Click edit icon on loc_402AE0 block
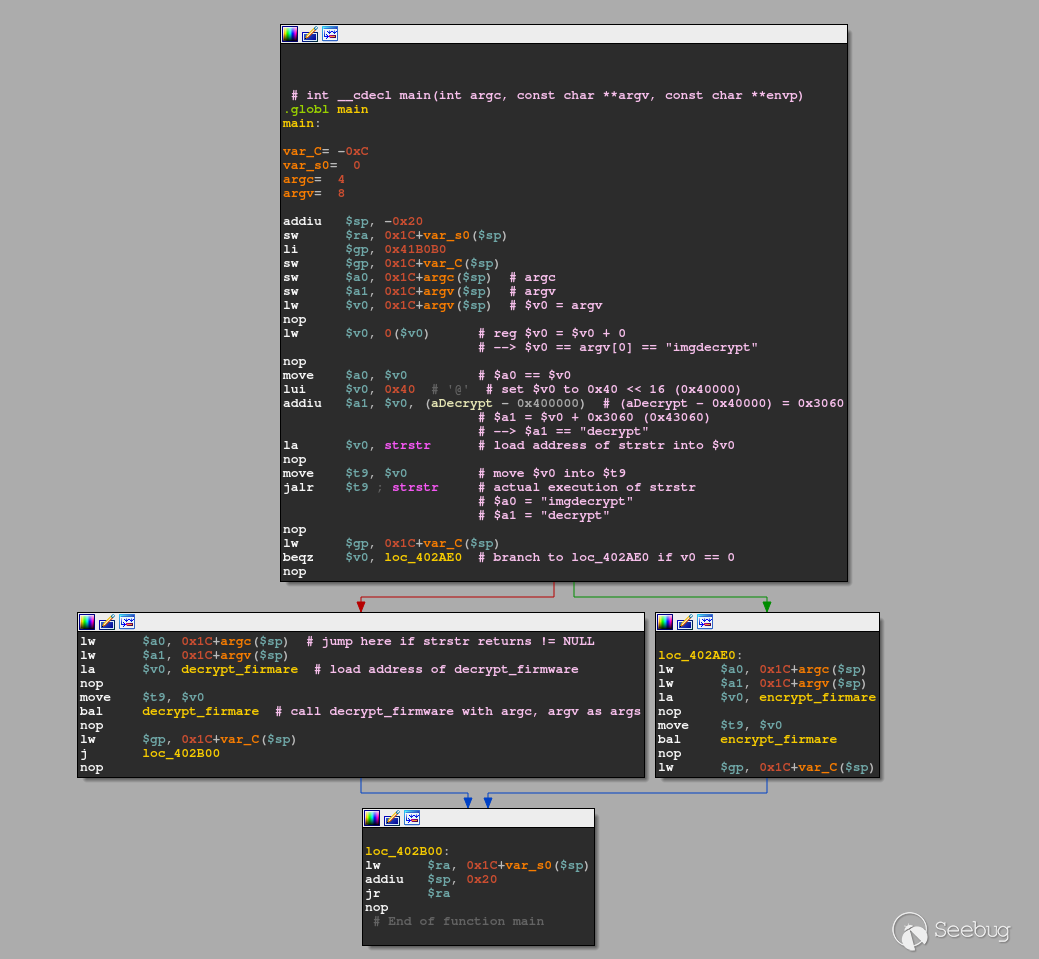 click(x=685, y=622)
